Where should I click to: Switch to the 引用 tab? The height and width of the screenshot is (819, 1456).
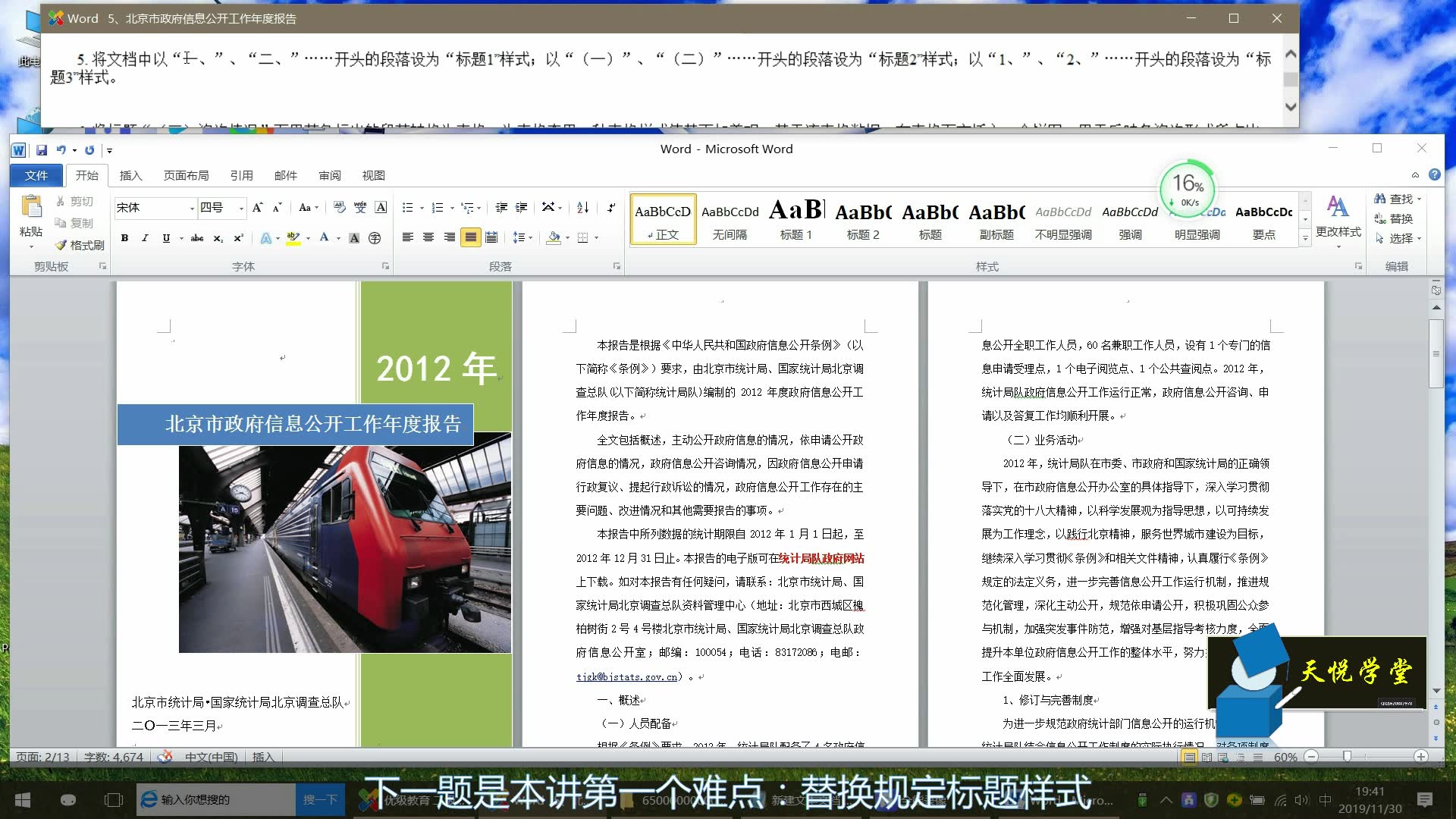(x=241, y=175)
